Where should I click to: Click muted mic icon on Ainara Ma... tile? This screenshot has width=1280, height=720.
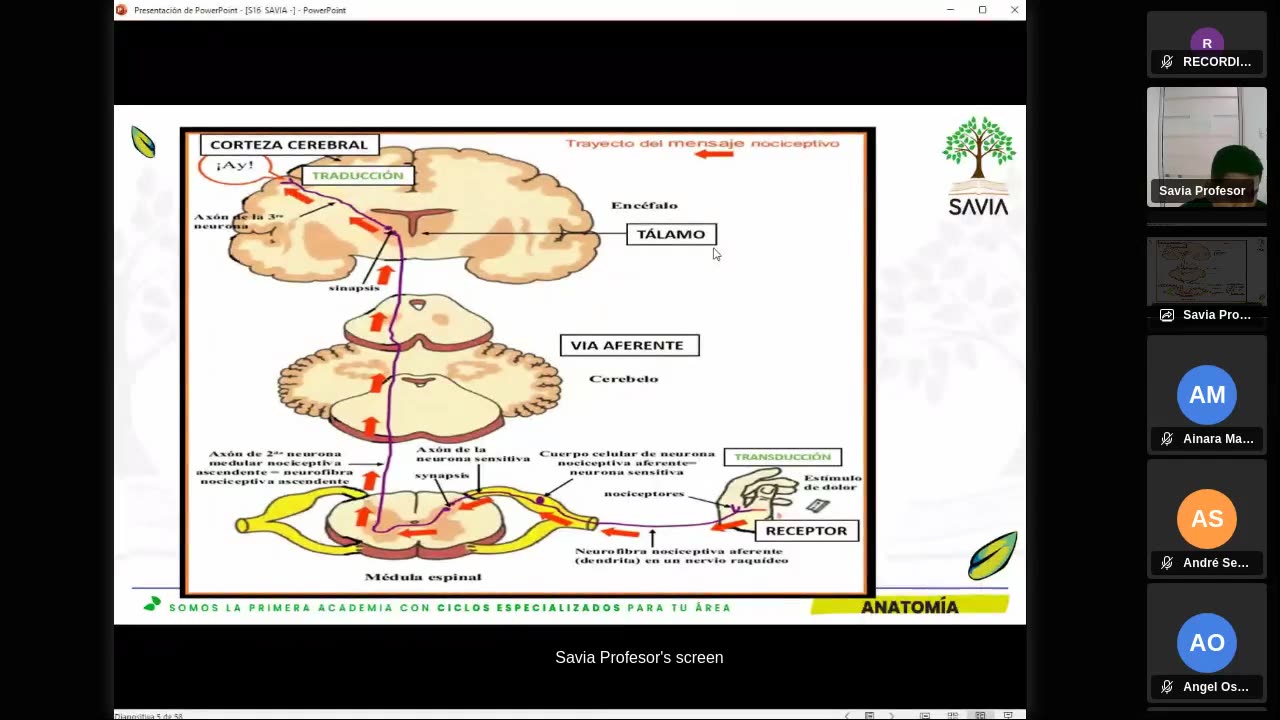1166,439
